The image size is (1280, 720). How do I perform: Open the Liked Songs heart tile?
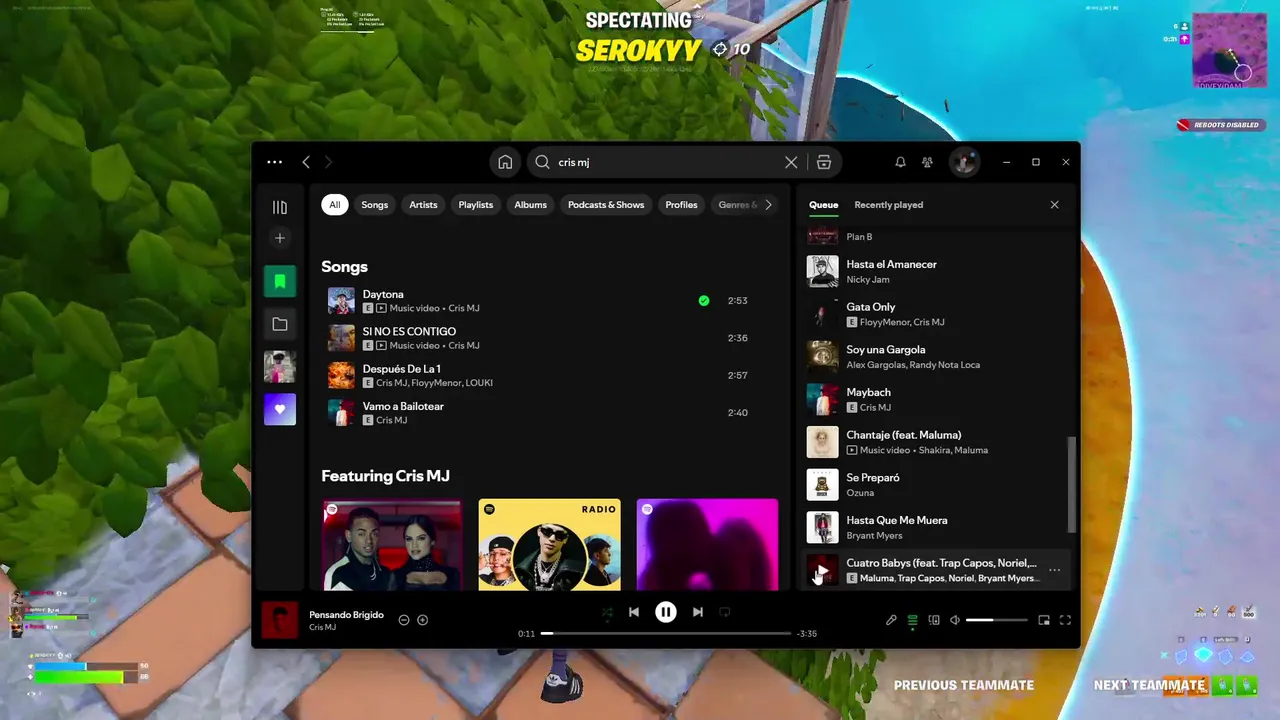(x=280, y=409)
